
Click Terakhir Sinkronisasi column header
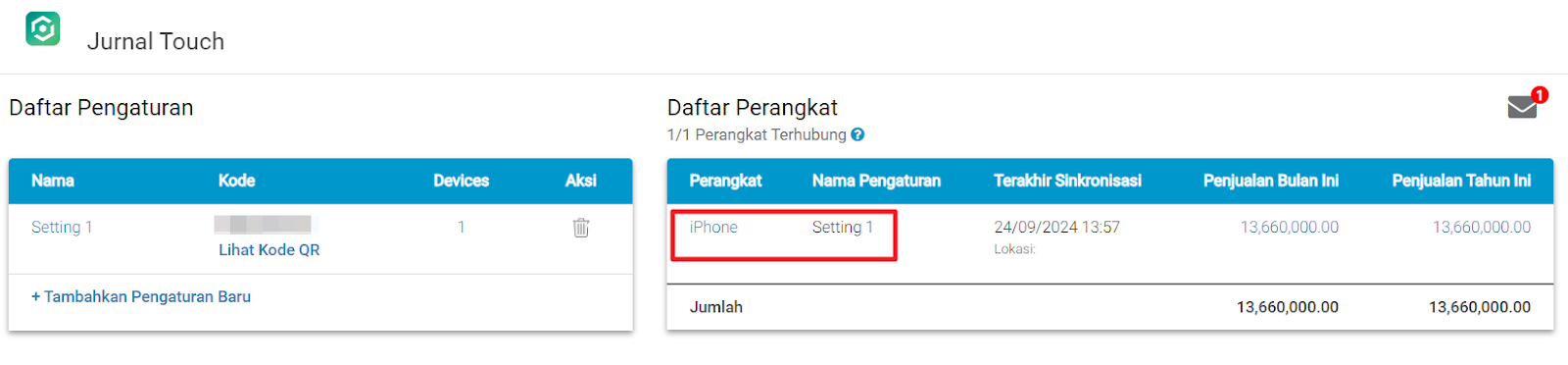[1067, 181]
